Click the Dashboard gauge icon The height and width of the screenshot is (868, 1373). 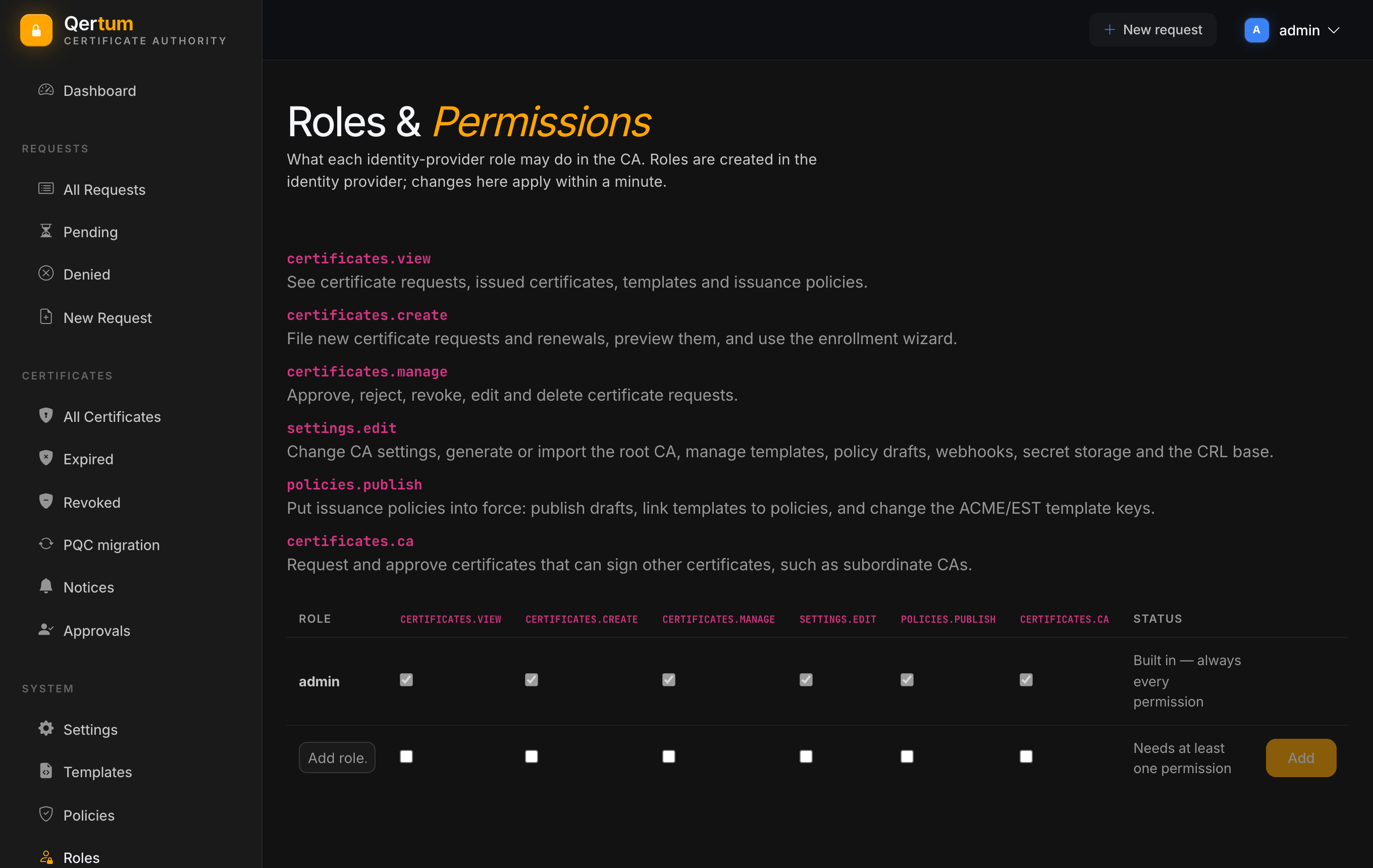point(46,90)
